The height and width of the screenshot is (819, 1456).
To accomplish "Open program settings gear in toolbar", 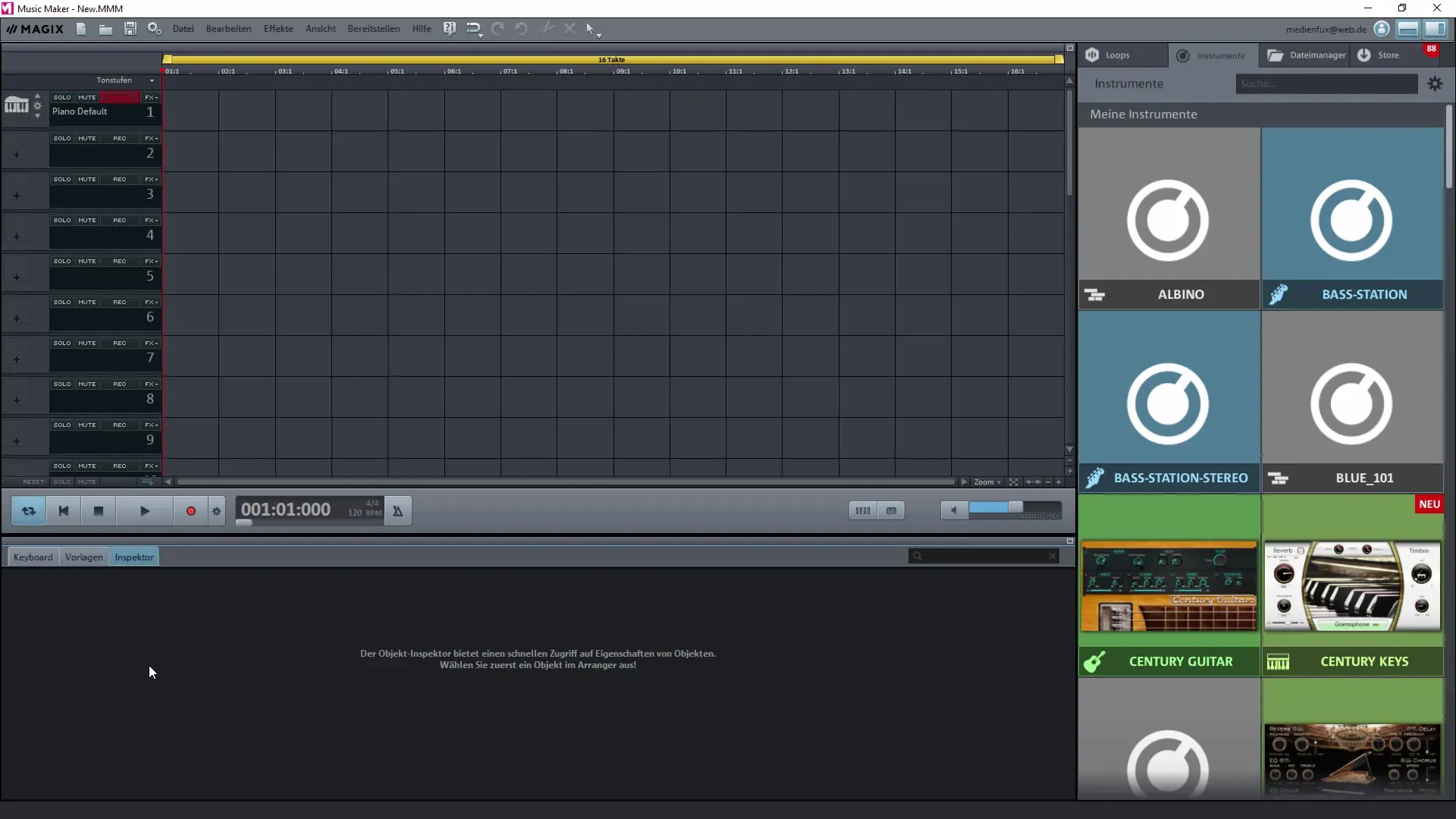I will click(154, 29).
